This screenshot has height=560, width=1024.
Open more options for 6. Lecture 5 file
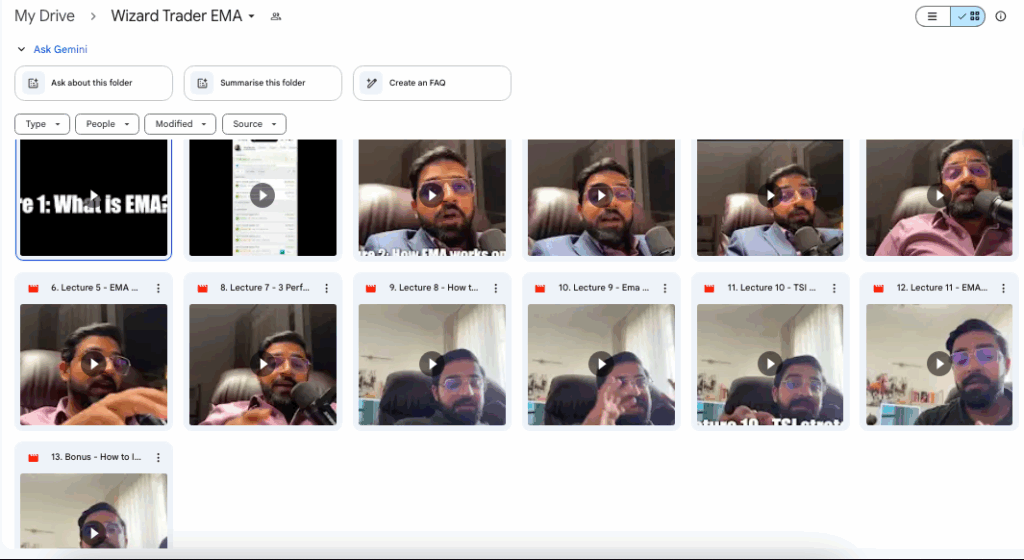[158, 288]
